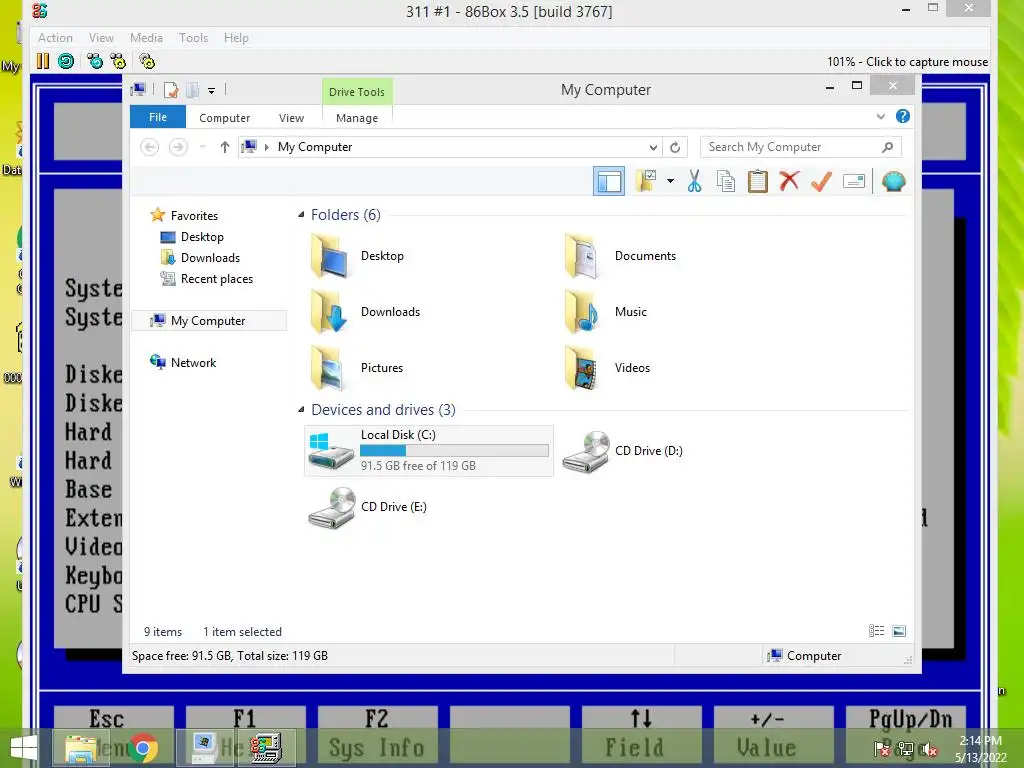Screen dimensions: 1024x768
Task: Expand the ribbon with the chevron
Action: point(881,116)
